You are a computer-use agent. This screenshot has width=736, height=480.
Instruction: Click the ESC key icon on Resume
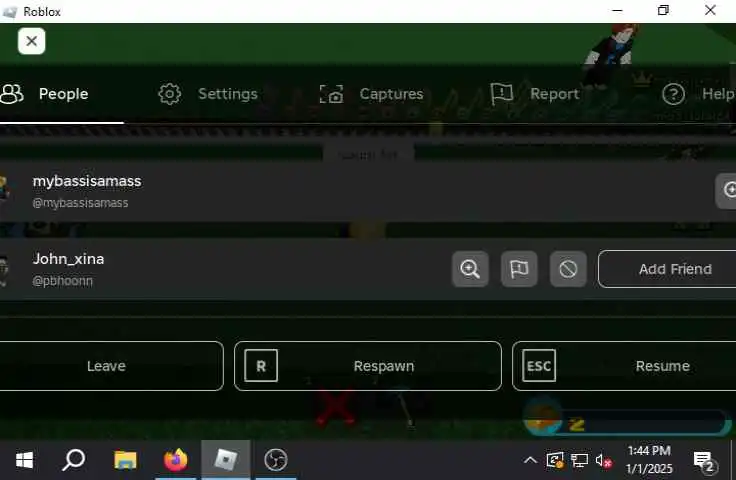pos(539,366)
